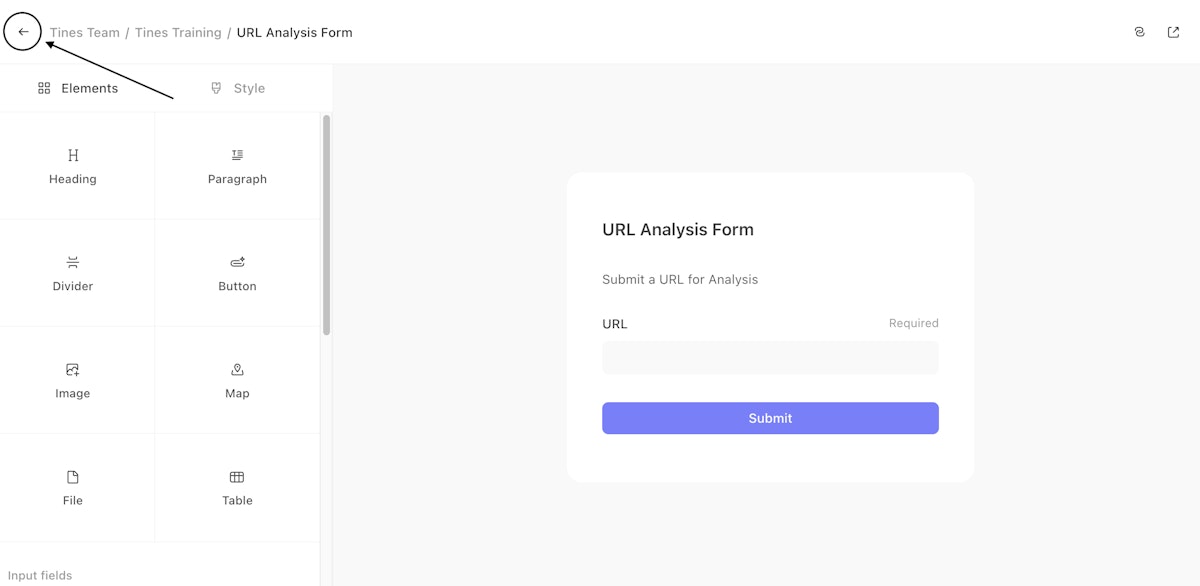This screenshot has height=586, width=1200.
Task: Copy the form link icon
Action: 1140,32
